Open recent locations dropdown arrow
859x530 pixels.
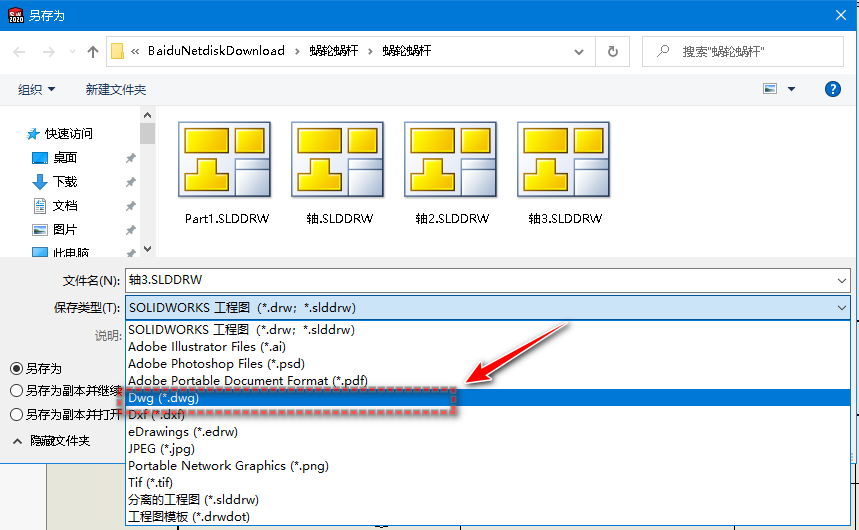(72, 52)
